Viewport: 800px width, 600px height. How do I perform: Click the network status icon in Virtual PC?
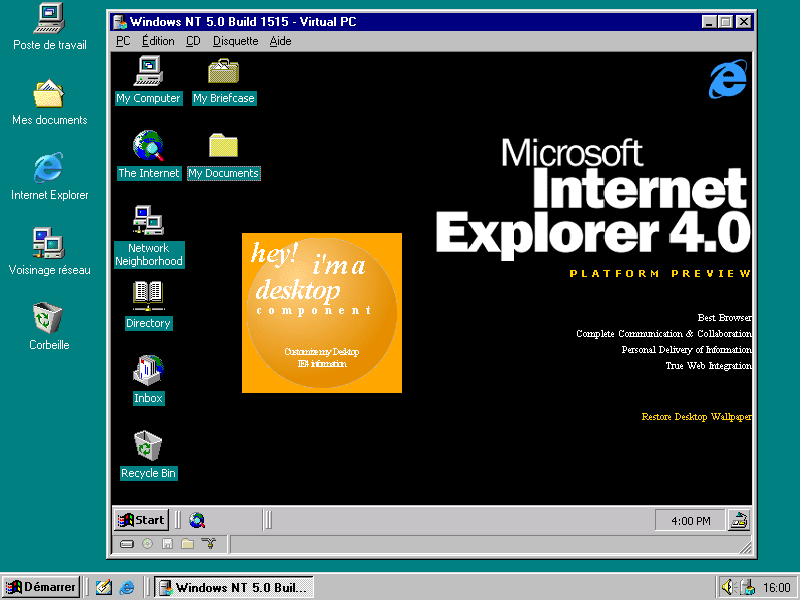[209, 544]
